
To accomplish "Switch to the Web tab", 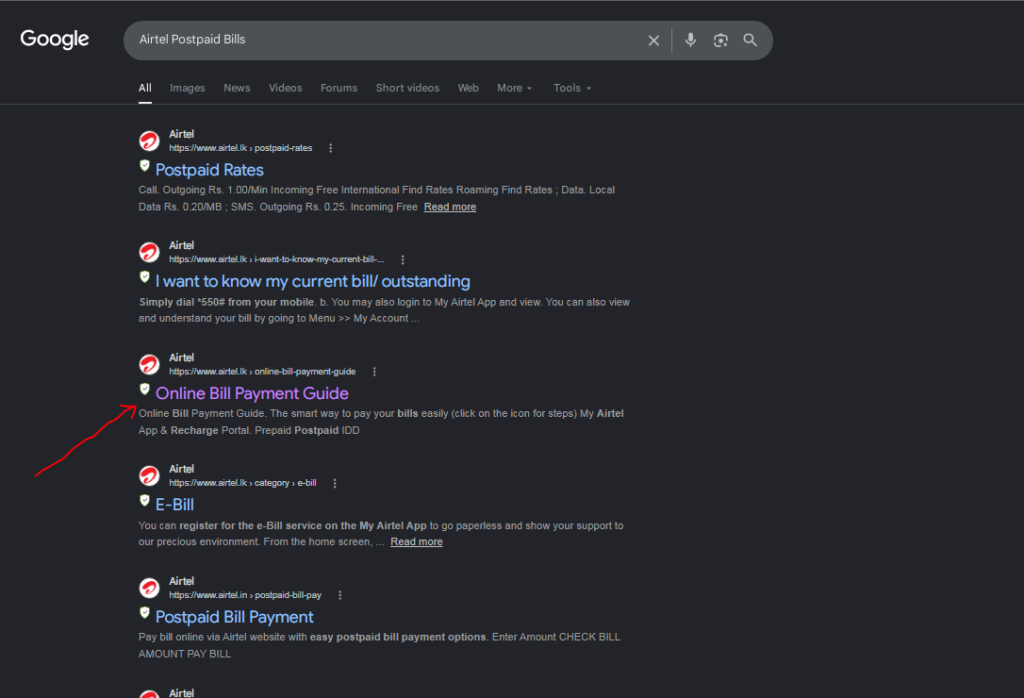I will (468, 88).
